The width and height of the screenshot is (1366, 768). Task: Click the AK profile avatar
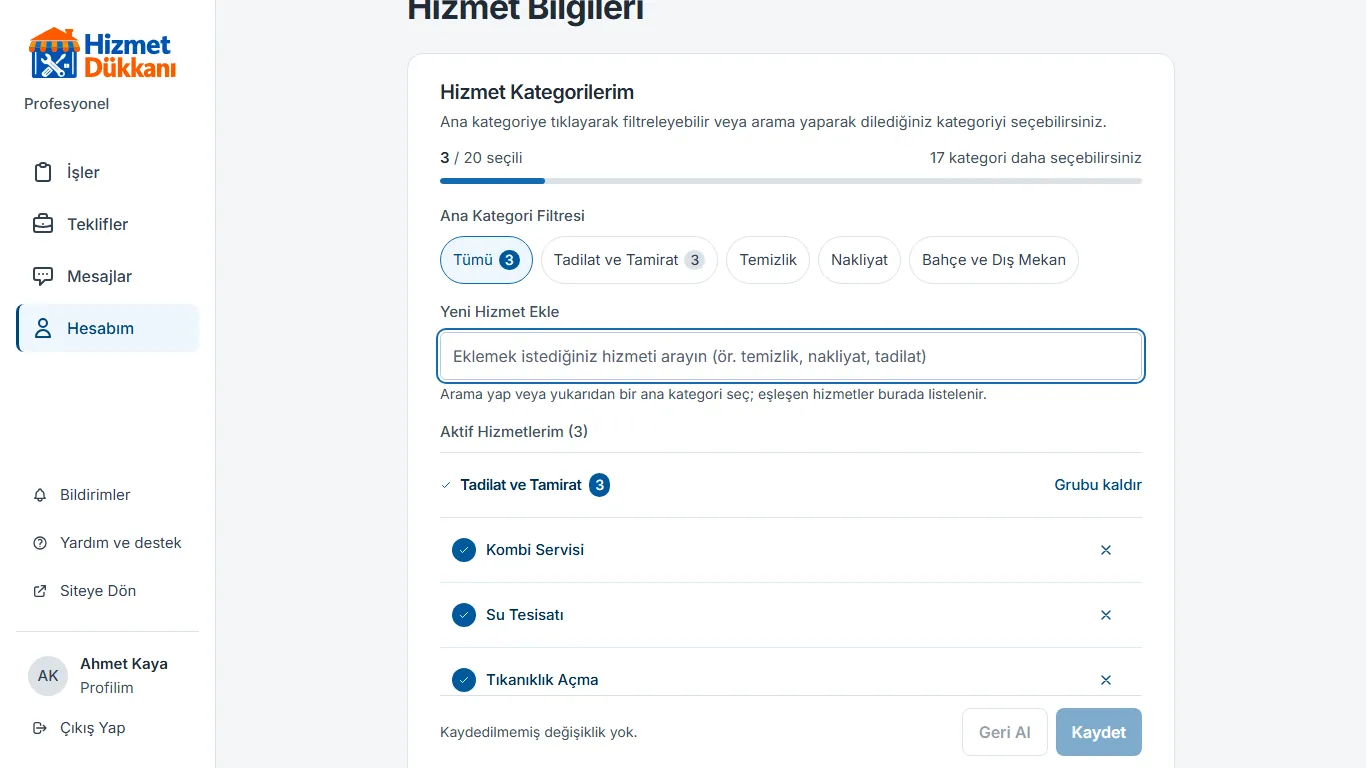48,676
